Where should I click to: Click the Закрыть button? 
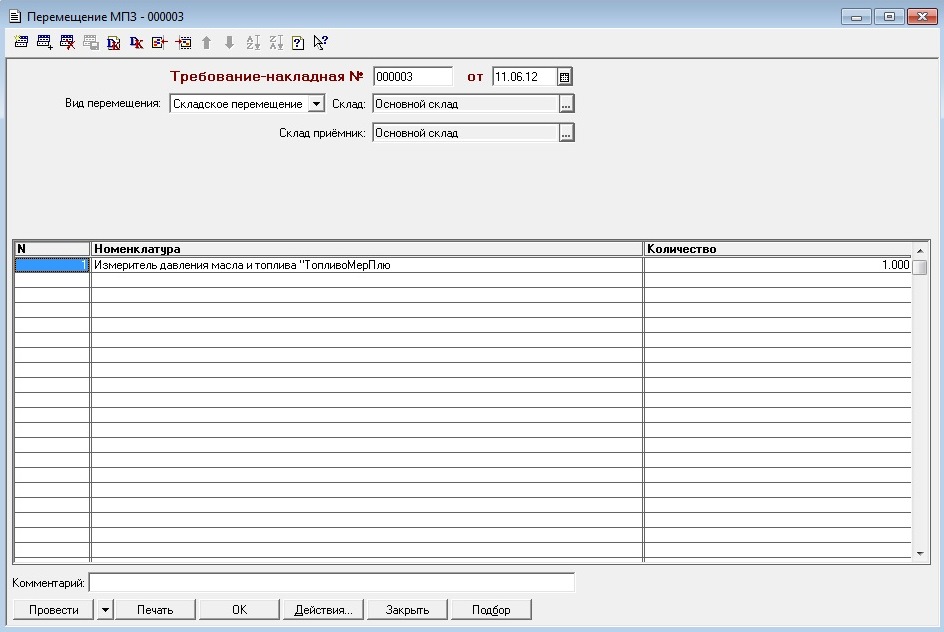click(x=408, y=610)
